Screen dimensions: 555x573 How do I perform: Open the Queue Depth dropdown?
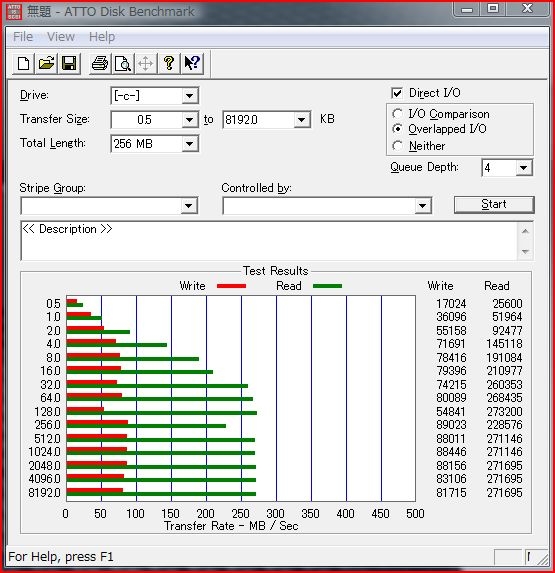(x=524, y=168)
